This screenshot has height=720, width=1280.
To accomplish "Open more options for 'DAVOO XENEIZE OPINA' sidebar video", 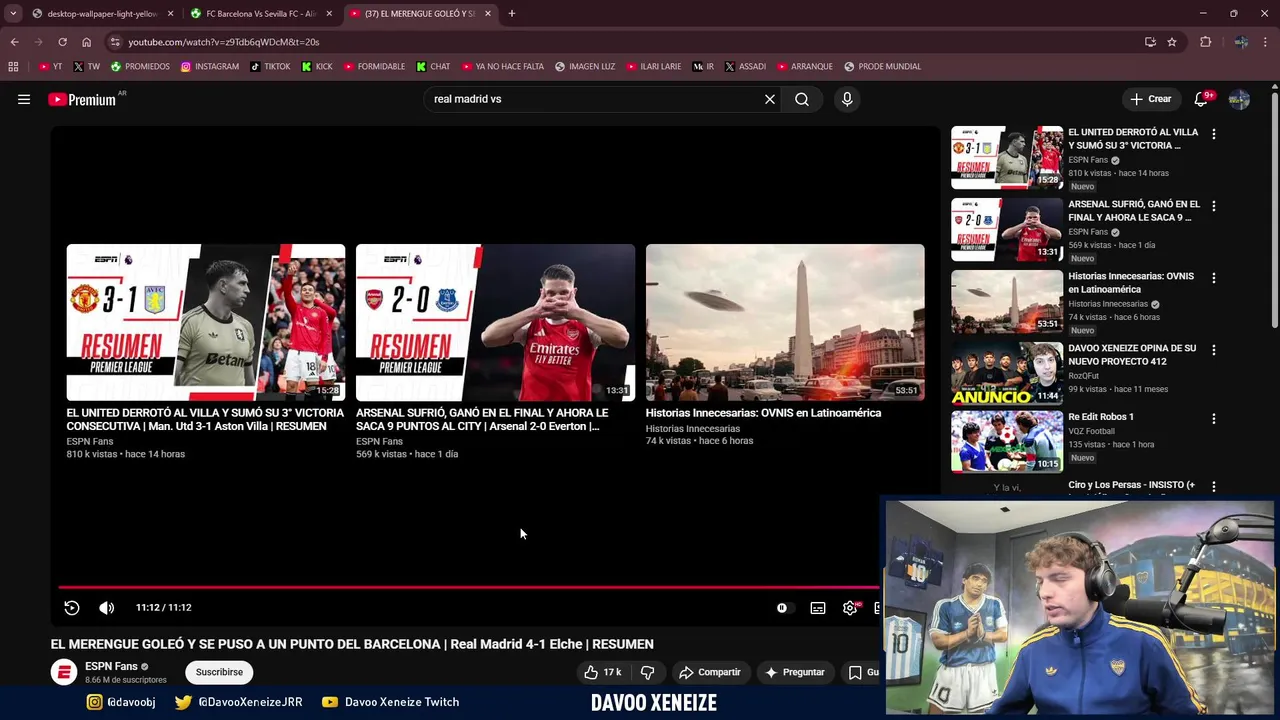I will (1214, 350).
